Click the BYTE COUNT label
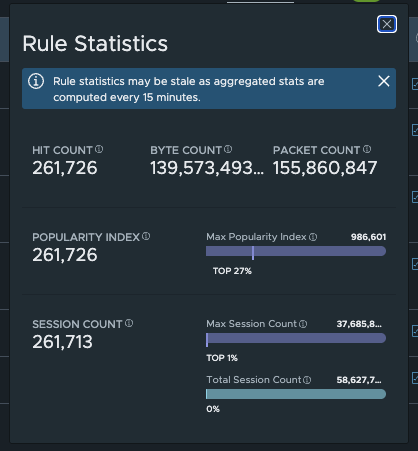418x451 pixels. click(x=186, y=150)
